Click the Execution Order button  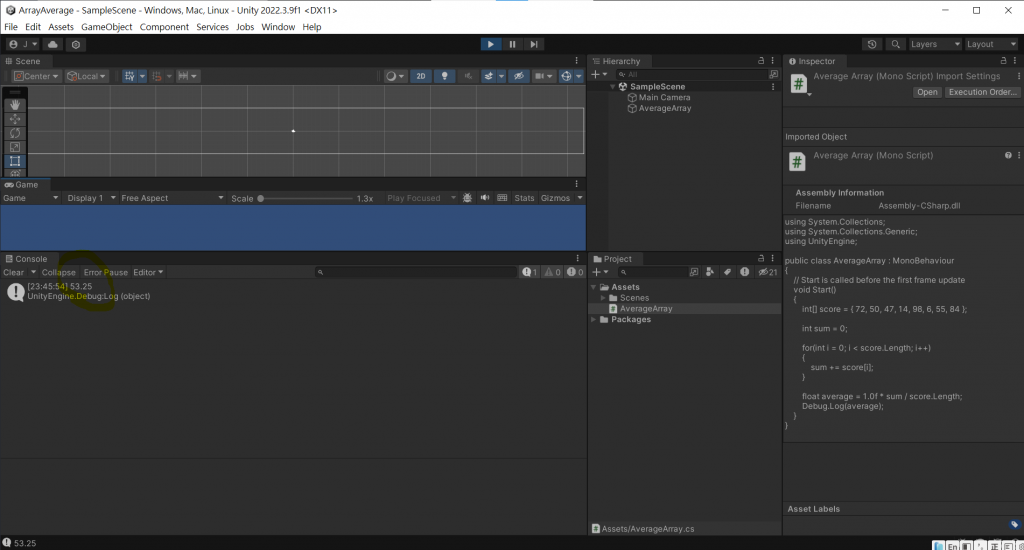pyautogui.click(x=983, y=92)
